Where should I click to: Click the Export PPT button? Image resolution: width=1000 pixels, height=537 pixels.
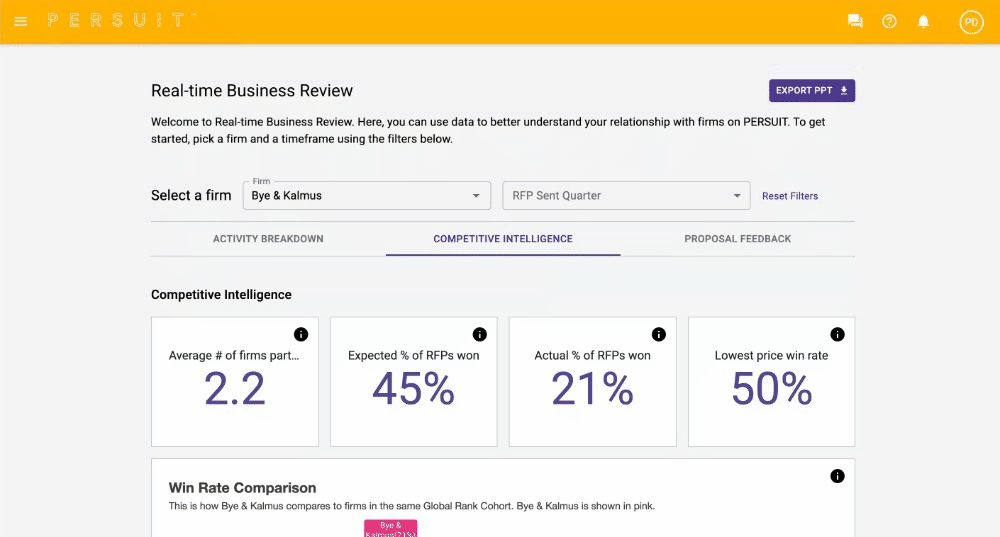[811, 91]
